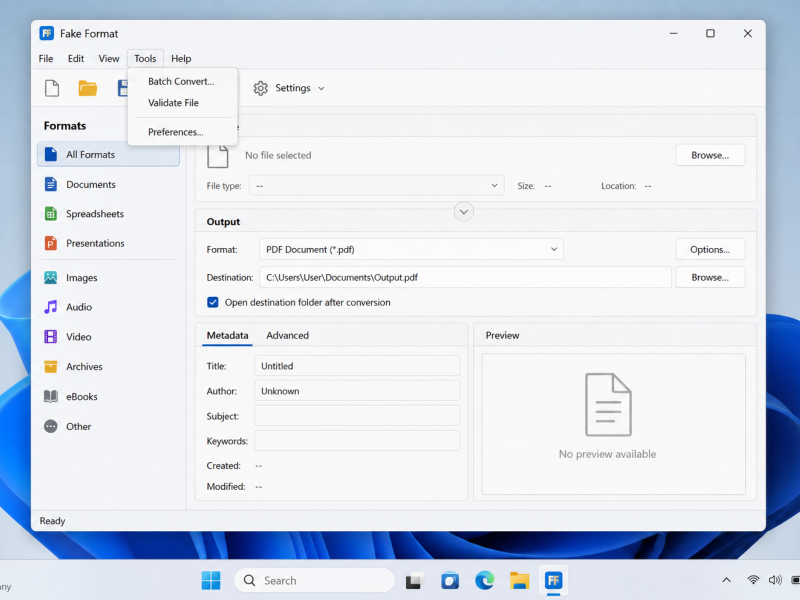Open Task View from taskbar
800x600 pixels.
(x=415, y=581)
